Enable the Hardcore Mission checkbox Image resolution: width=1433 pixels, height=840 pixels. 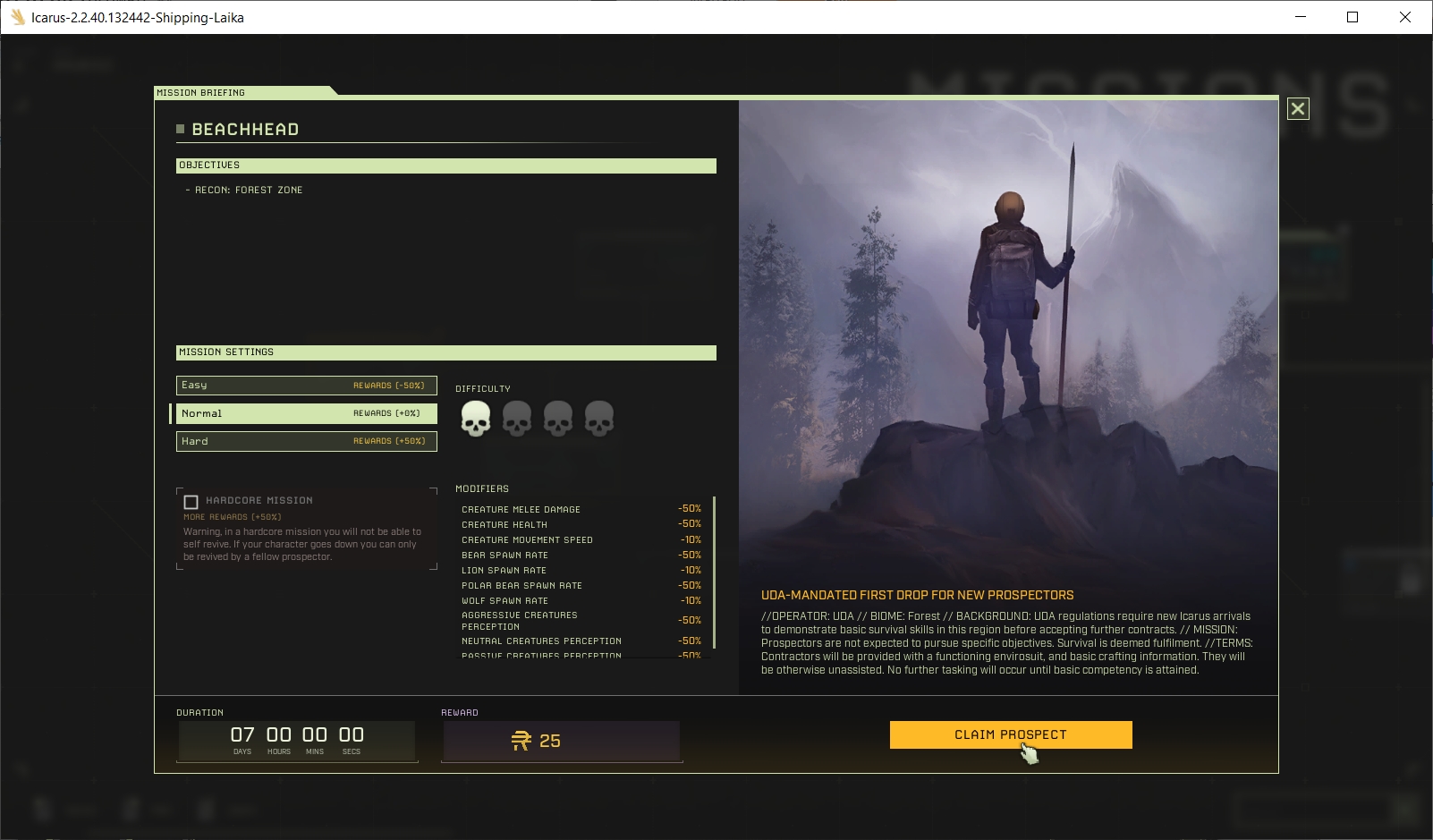point(191,502)
